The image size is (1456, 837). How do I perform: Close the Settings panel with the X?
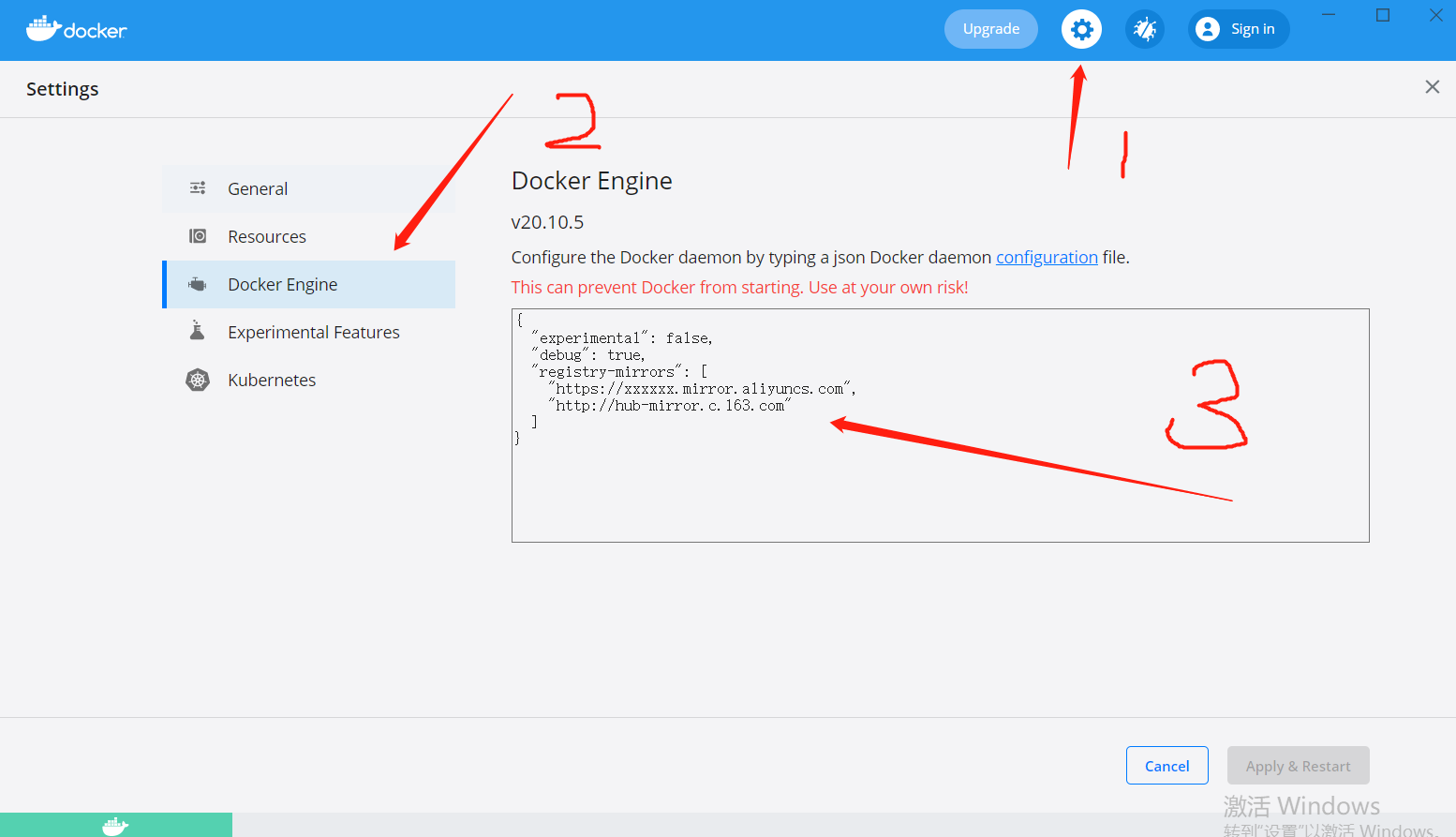1432,87
